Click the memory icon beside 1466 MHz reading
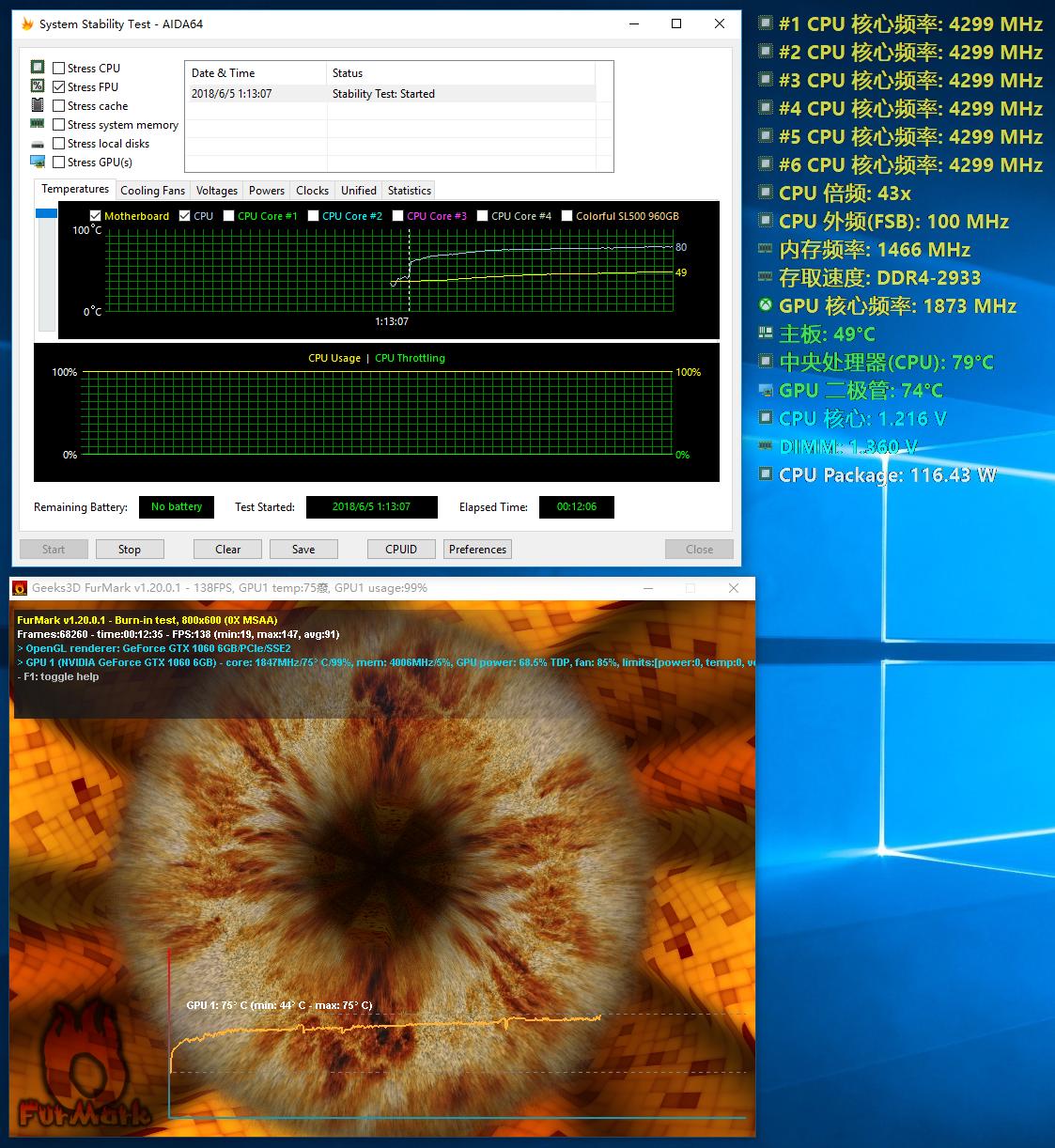 766,249
